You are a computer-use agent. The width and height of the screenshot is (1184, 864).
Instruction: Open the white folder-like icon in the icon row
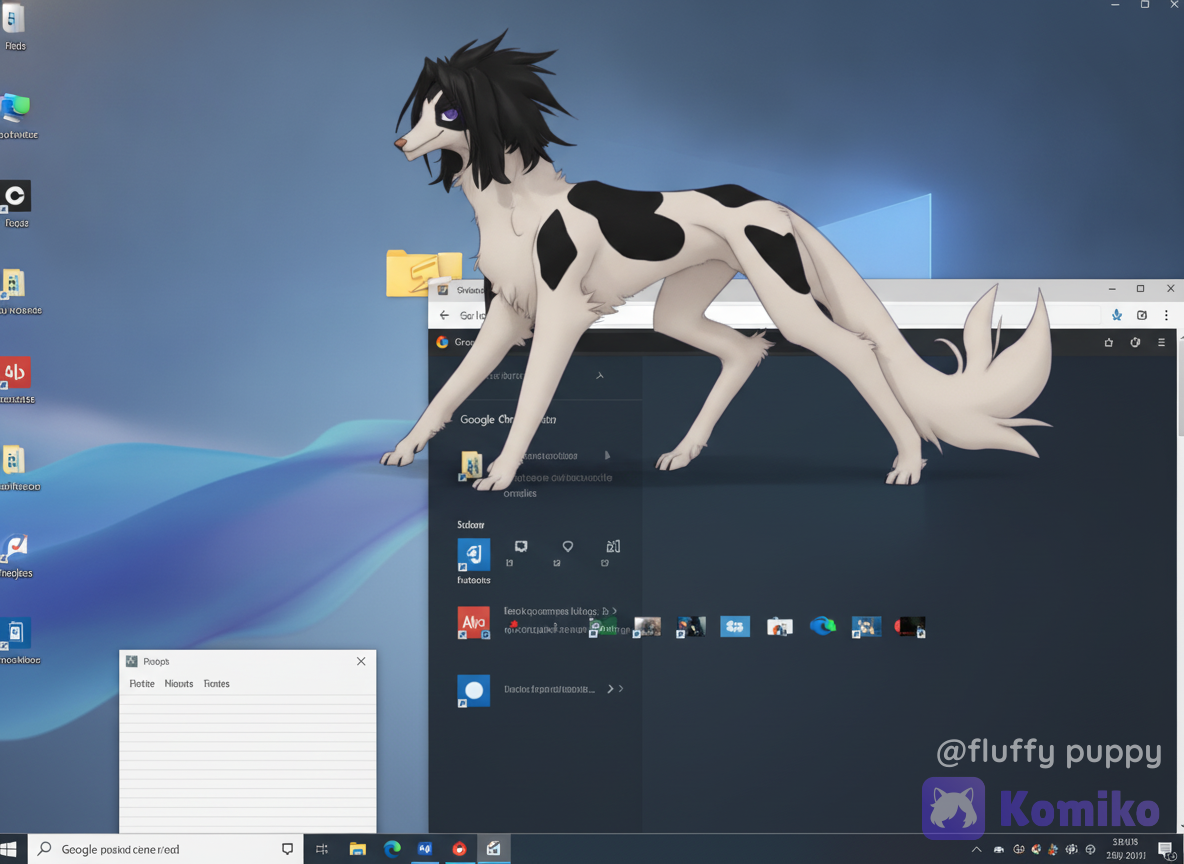tap(779, 627)
